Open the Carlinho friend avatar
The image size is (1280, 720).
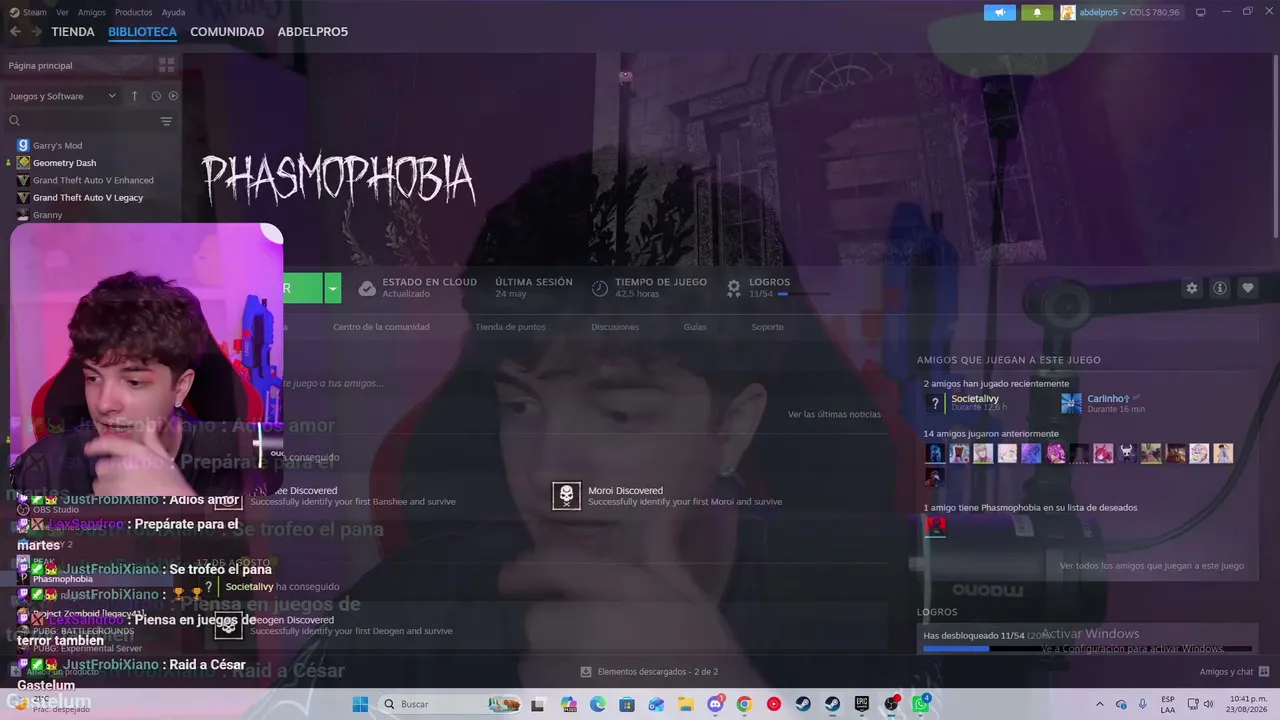pos(1071,403)
